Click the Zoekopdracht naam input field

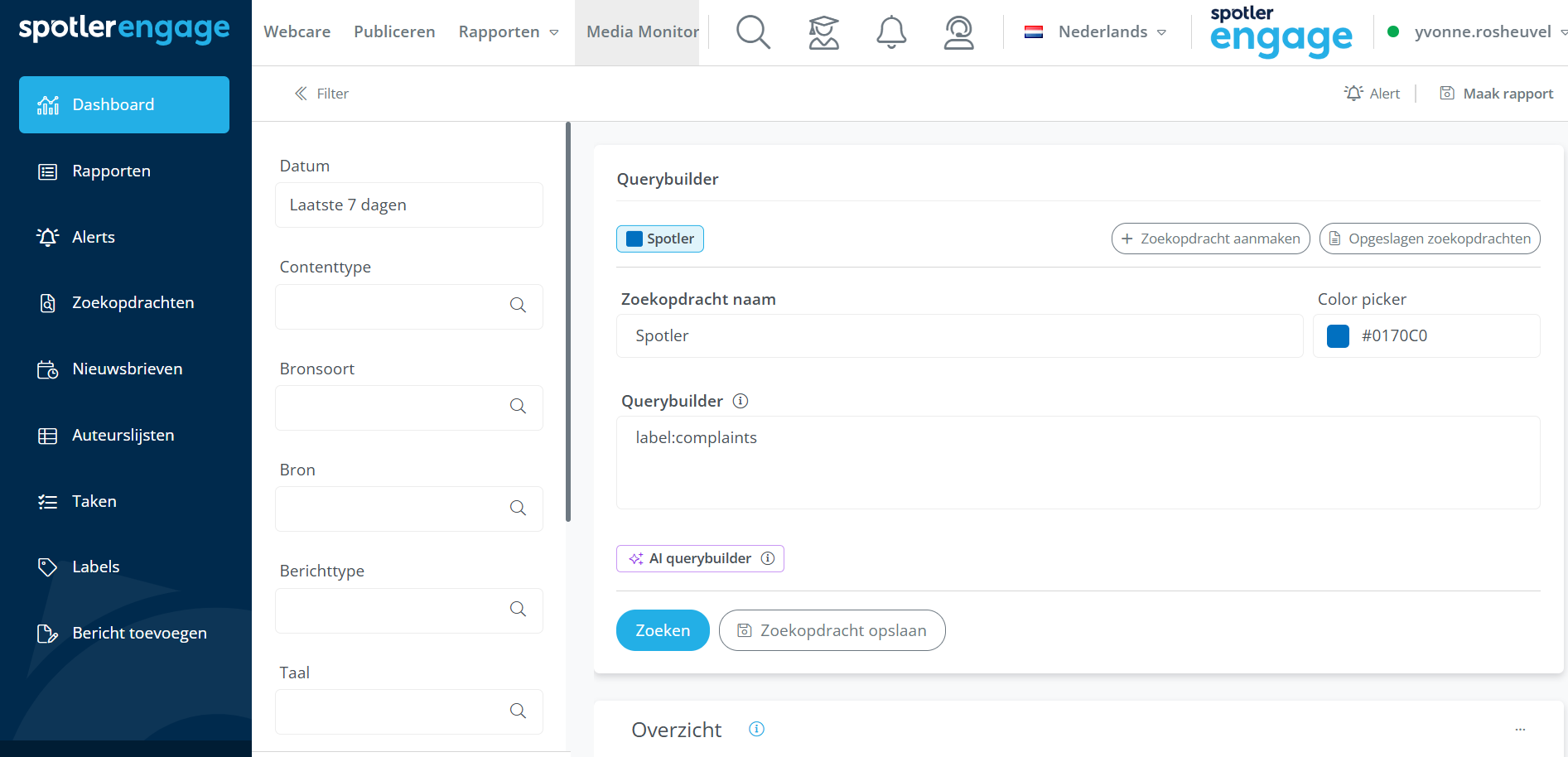(959, 335)
